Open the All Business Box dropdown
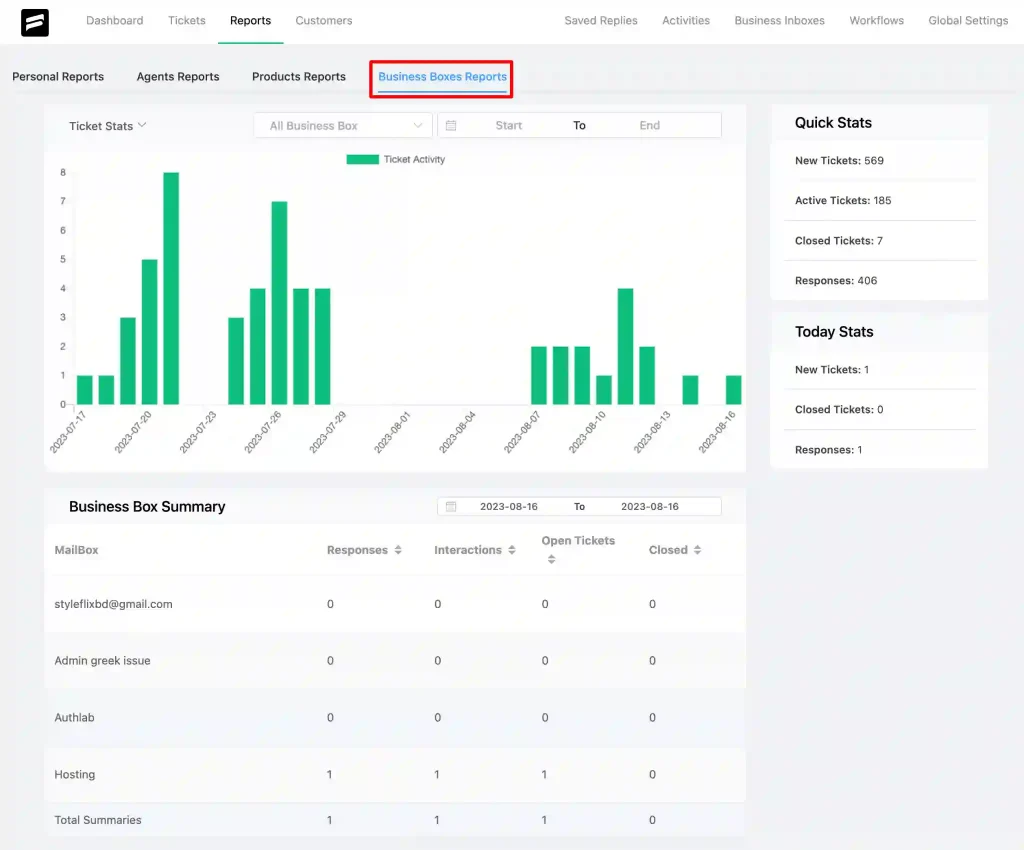The height and width of the screenshot is (850, 1024). point(343,125)
